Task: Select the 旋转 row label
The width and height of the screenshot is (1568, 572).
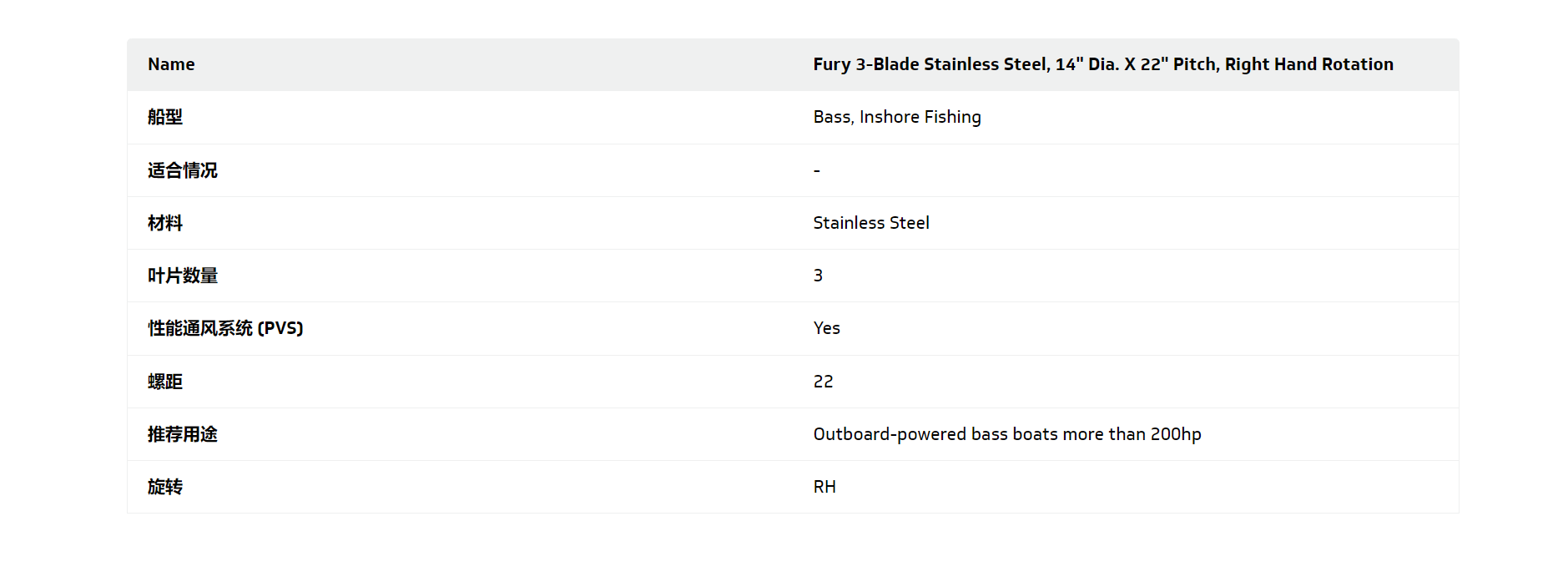Action: point(165,487)
